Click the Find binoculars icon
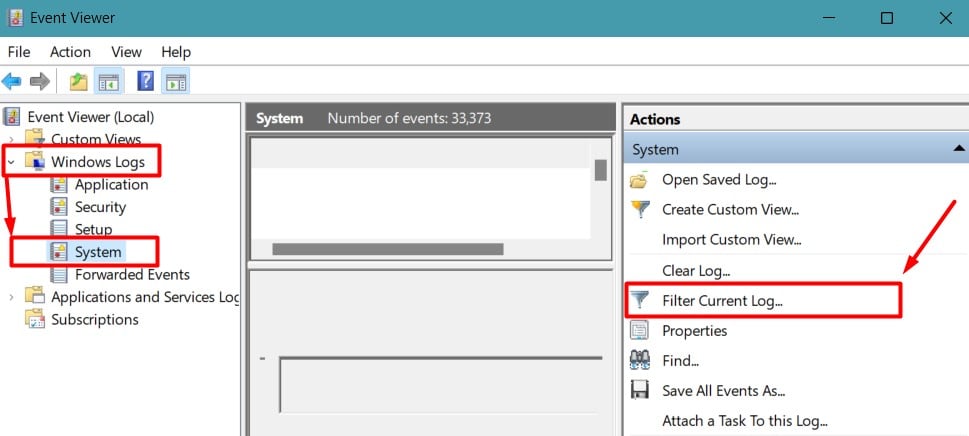Viewport: 969px width, 436px height. [639, 360]
